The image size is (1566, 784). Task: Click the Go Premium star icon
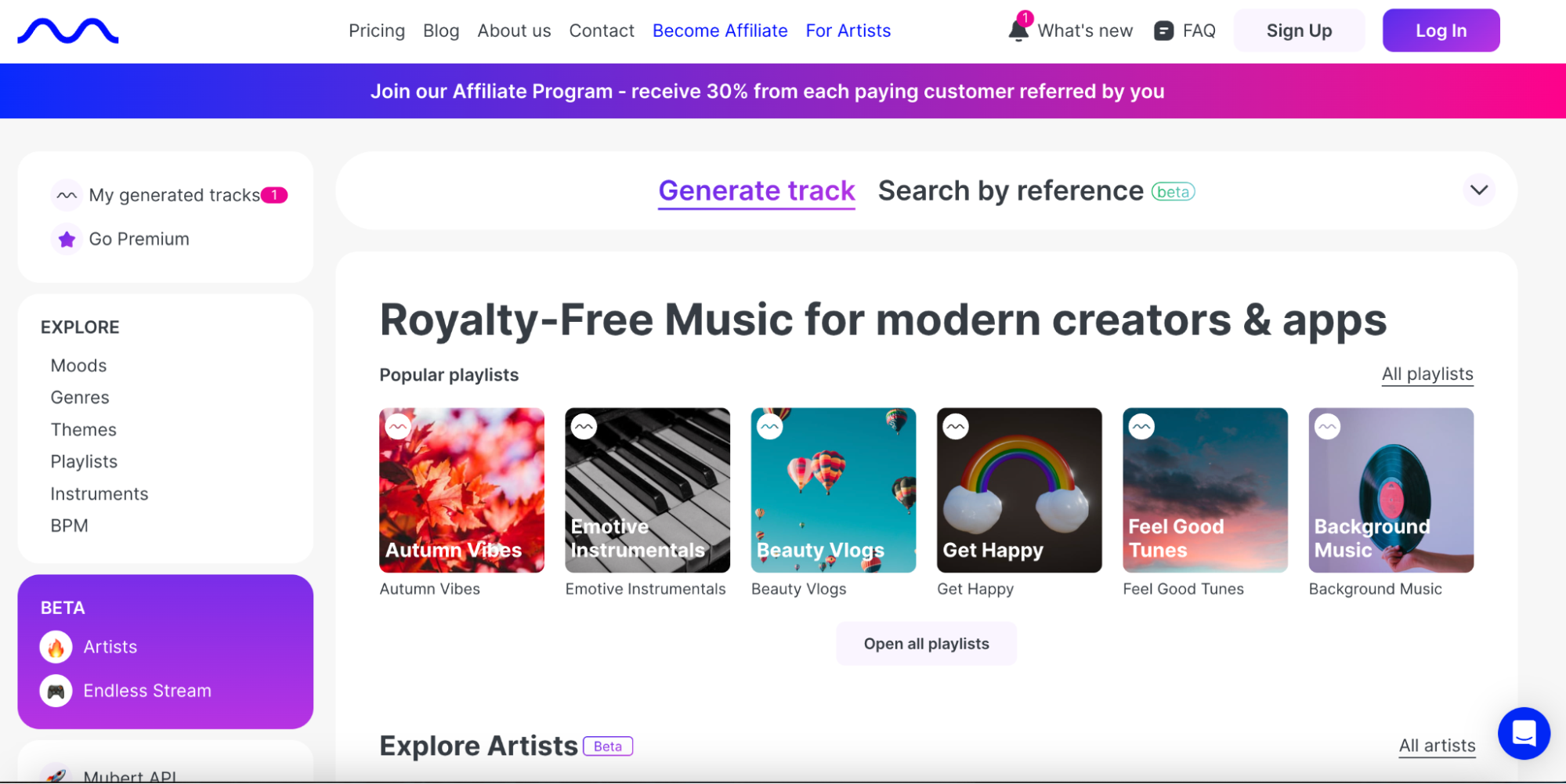[x=67, y=239]
